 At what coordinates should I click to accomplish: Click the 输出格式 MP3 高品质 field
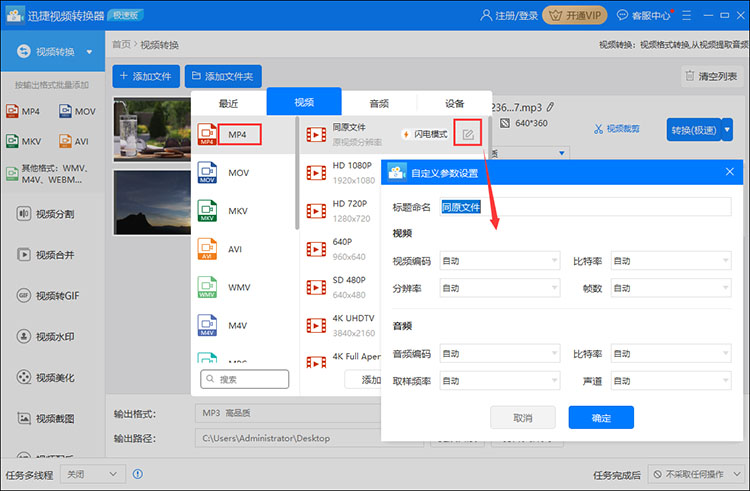(x=287, y=413)
